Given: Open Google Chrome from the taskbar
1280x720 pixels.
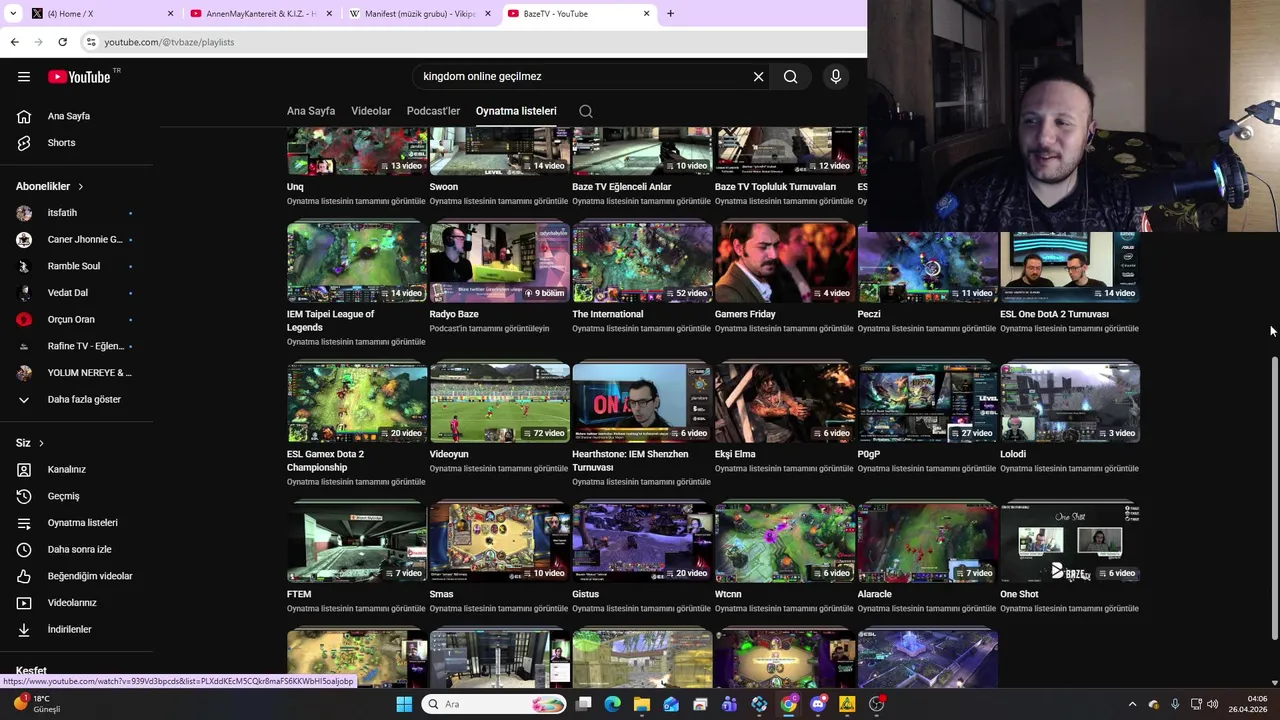Looking at the screenshot, I should [x=789, y=704].
